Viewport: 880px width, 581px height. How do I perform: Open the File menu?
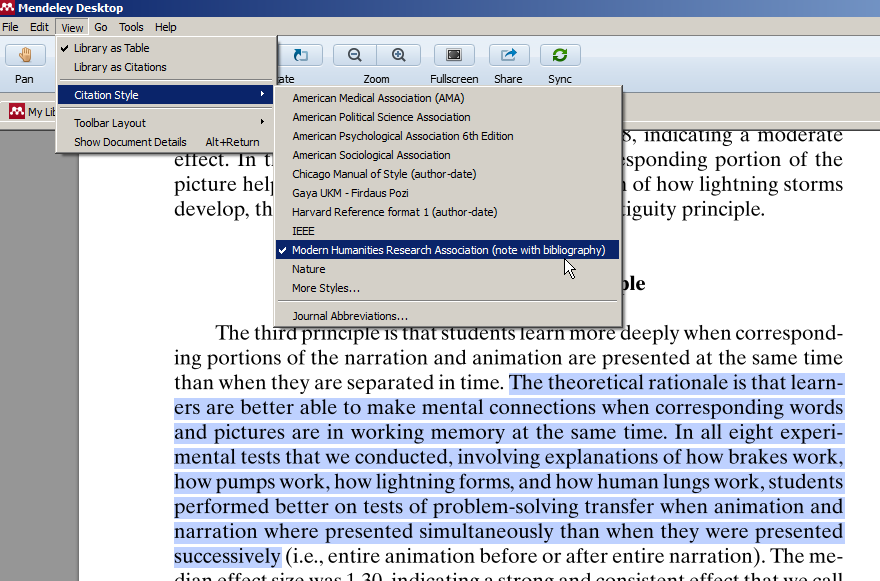click(10, 27)
